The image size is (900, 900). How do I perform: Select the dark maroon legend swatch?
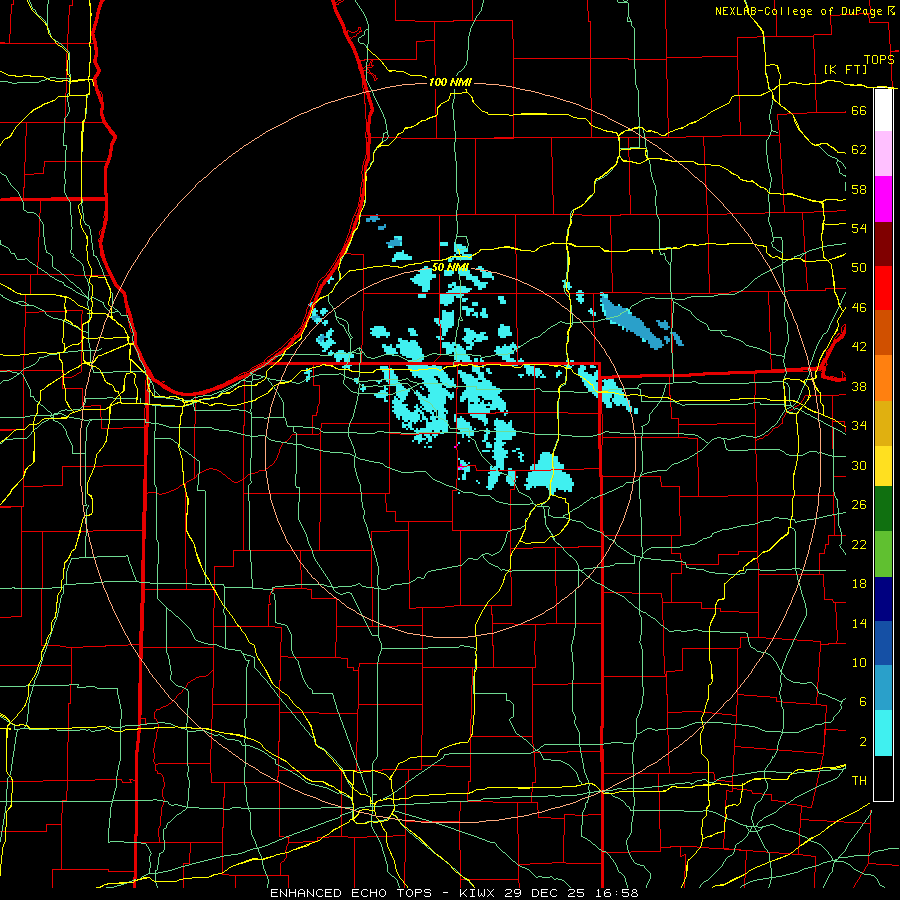tap(883, 244)
